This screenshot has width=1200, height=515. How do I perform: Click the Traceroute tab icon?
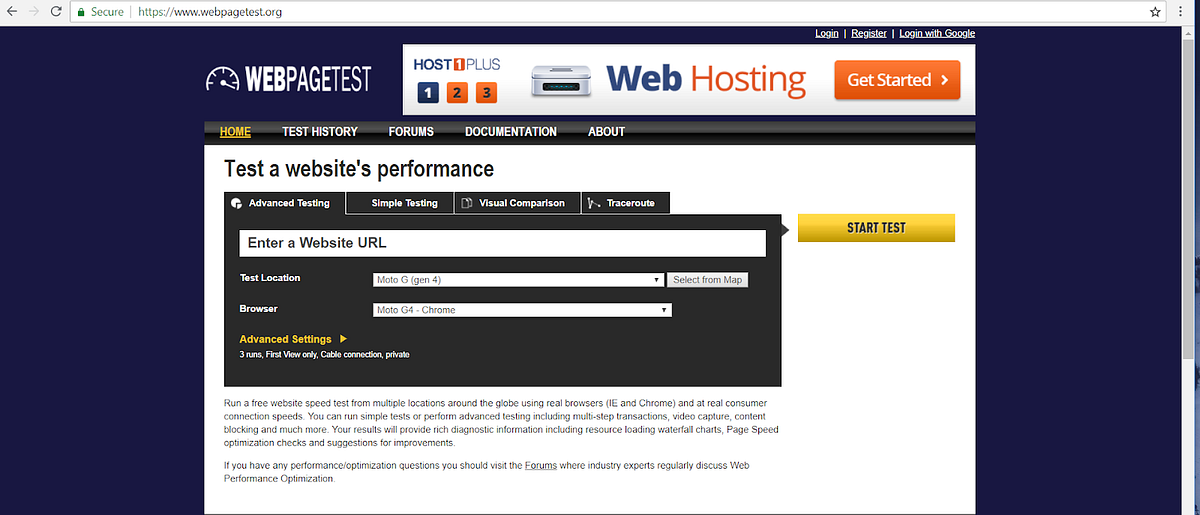point(594,203)
